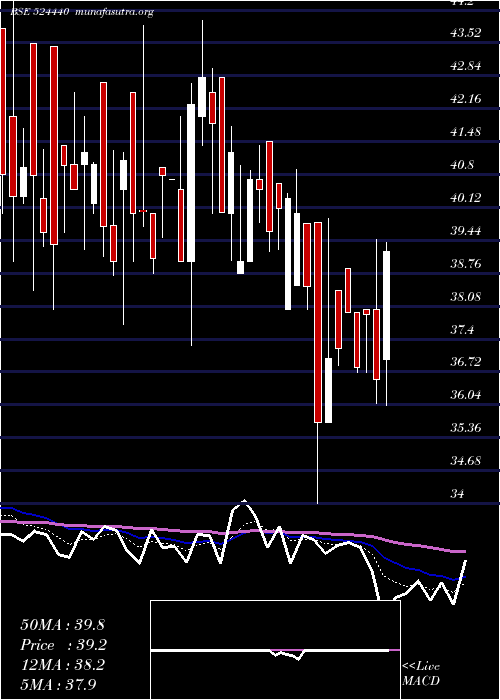
Task: Click the munafasutra.org source label
Action: [x=115, y=12]
